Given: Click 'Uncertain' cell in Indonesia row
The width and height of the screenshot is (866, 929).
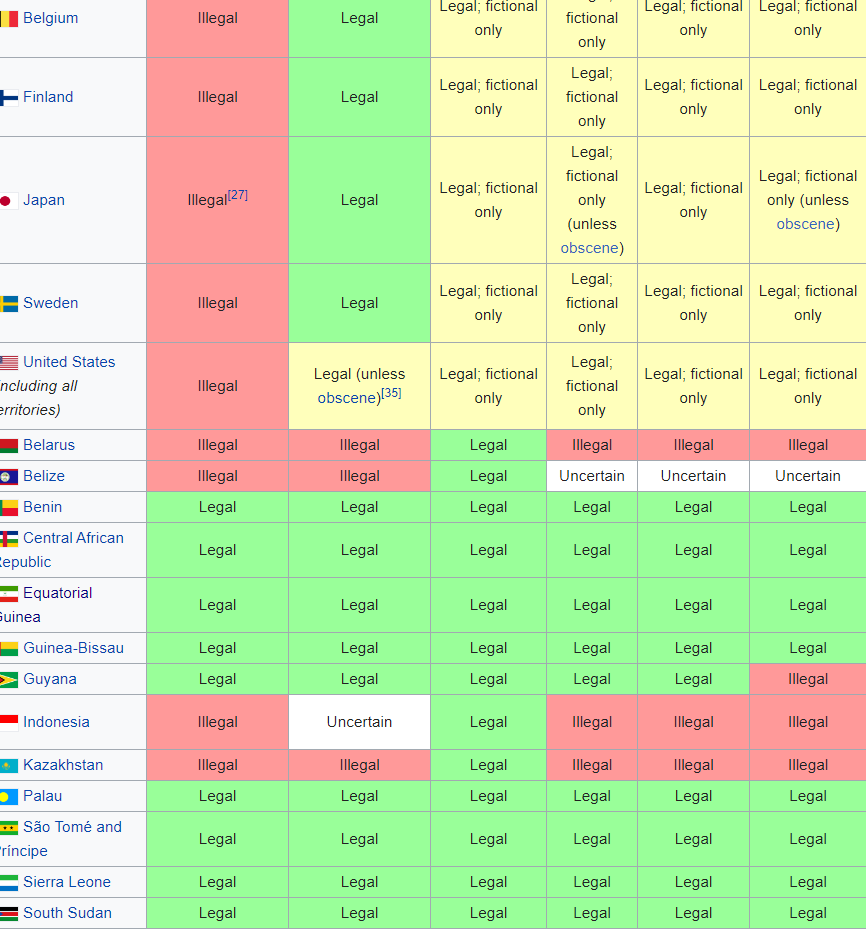Looking at the screenshot, I should 360,722.
